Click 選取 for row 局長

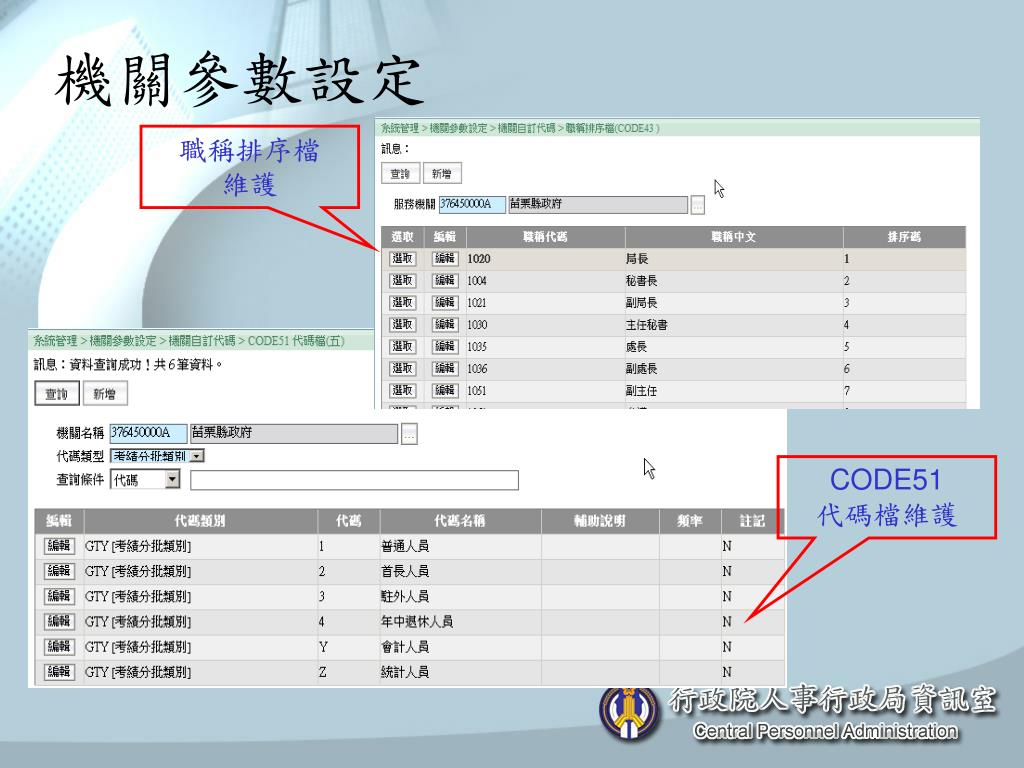402,259
